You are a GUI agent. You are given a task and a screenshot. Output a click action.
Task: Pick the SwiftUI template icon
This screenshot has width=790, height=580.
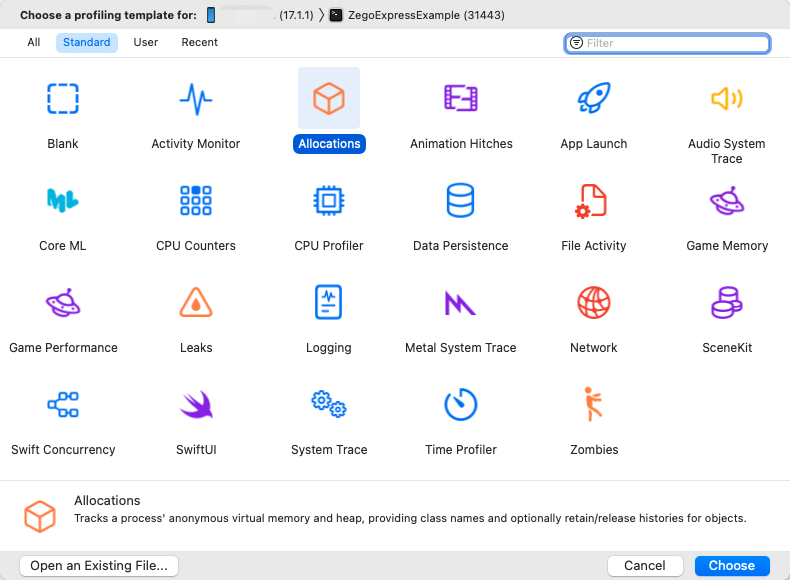[x=196, y=405]
